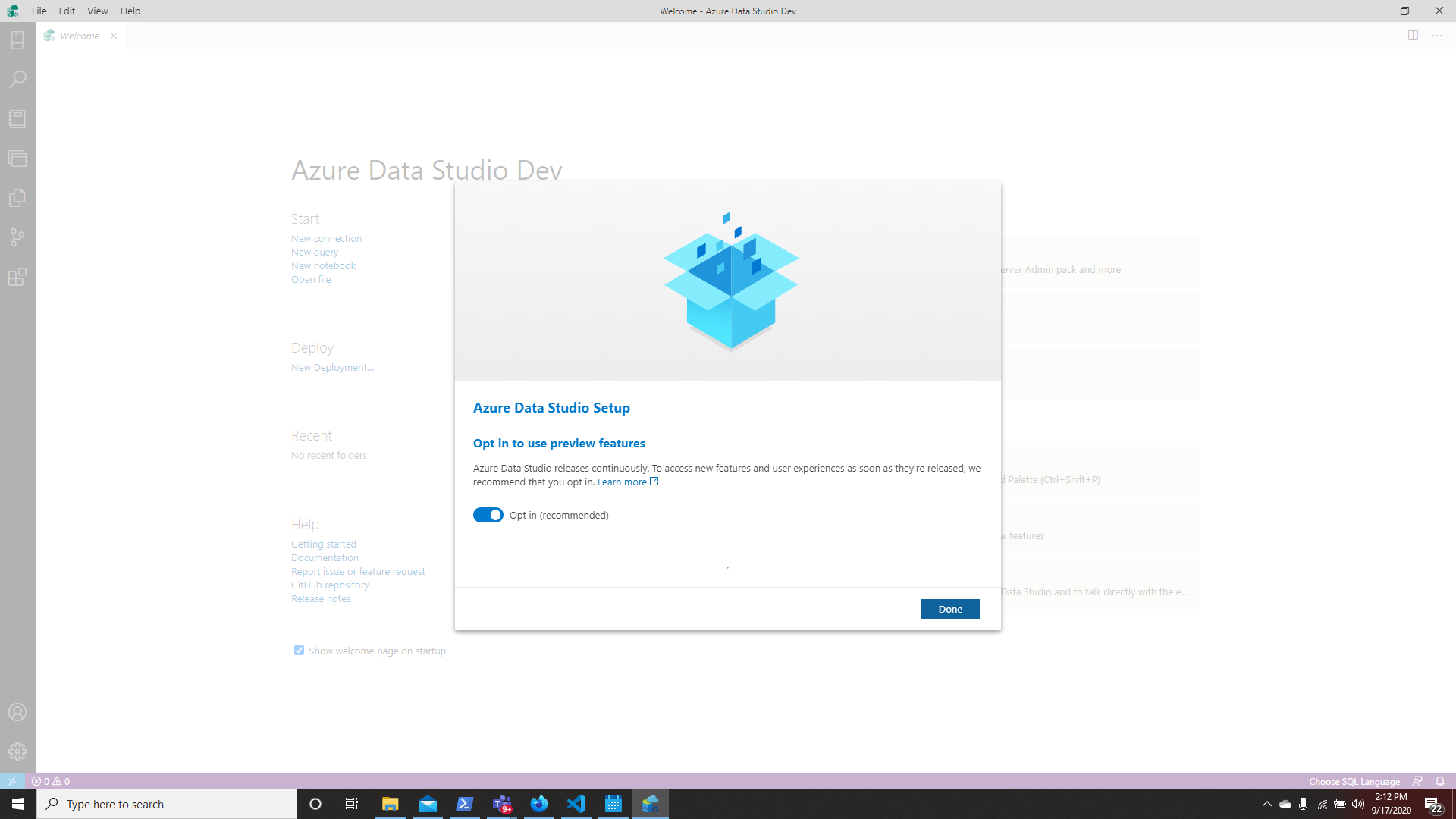The width and height of the screenshot is (1456, 819).
Task: Open the network icon in system tray
Action: click(1323, 804)
